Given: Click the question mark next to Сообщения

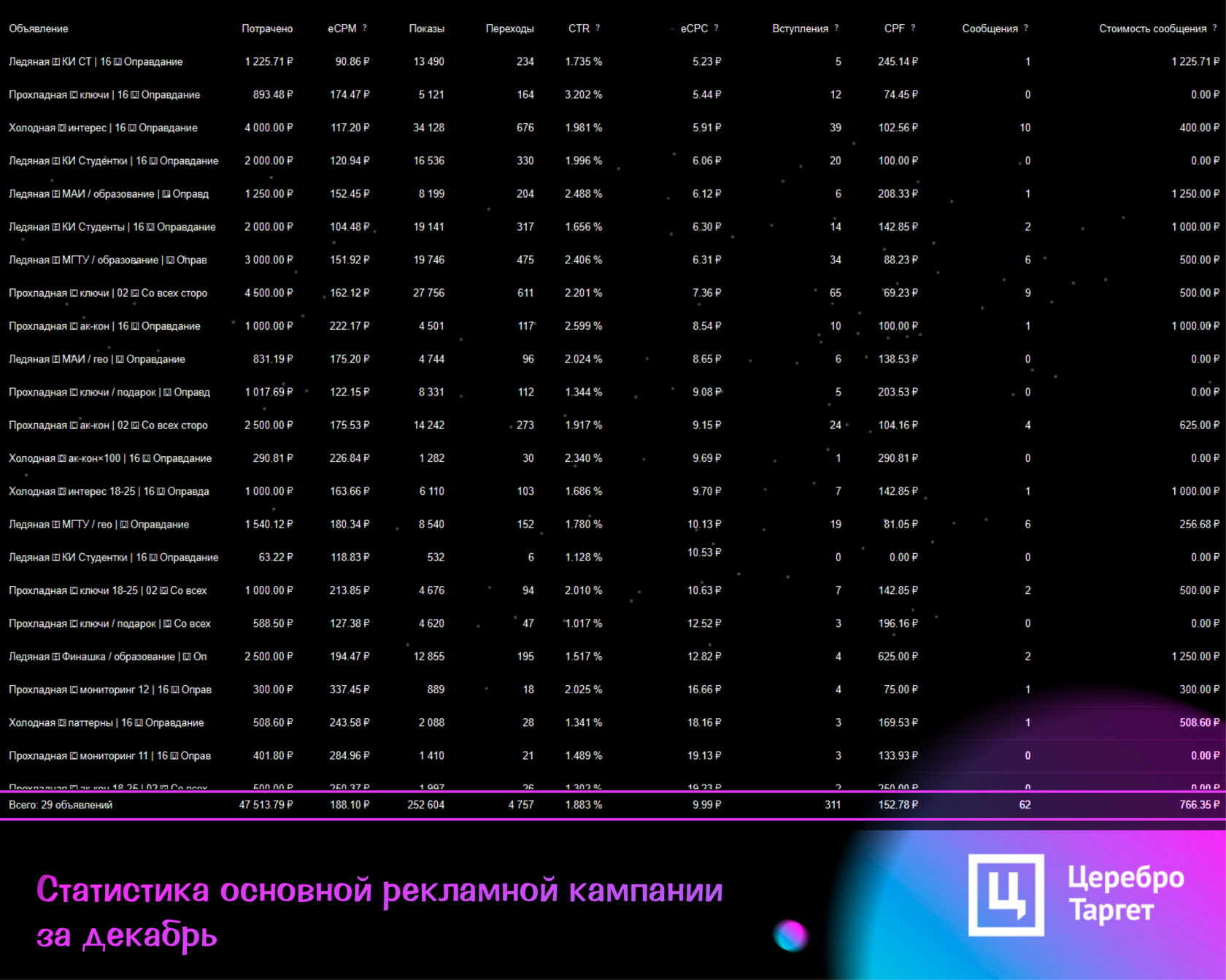Looking at the screenshot, I should click(x=1026, y=28).
